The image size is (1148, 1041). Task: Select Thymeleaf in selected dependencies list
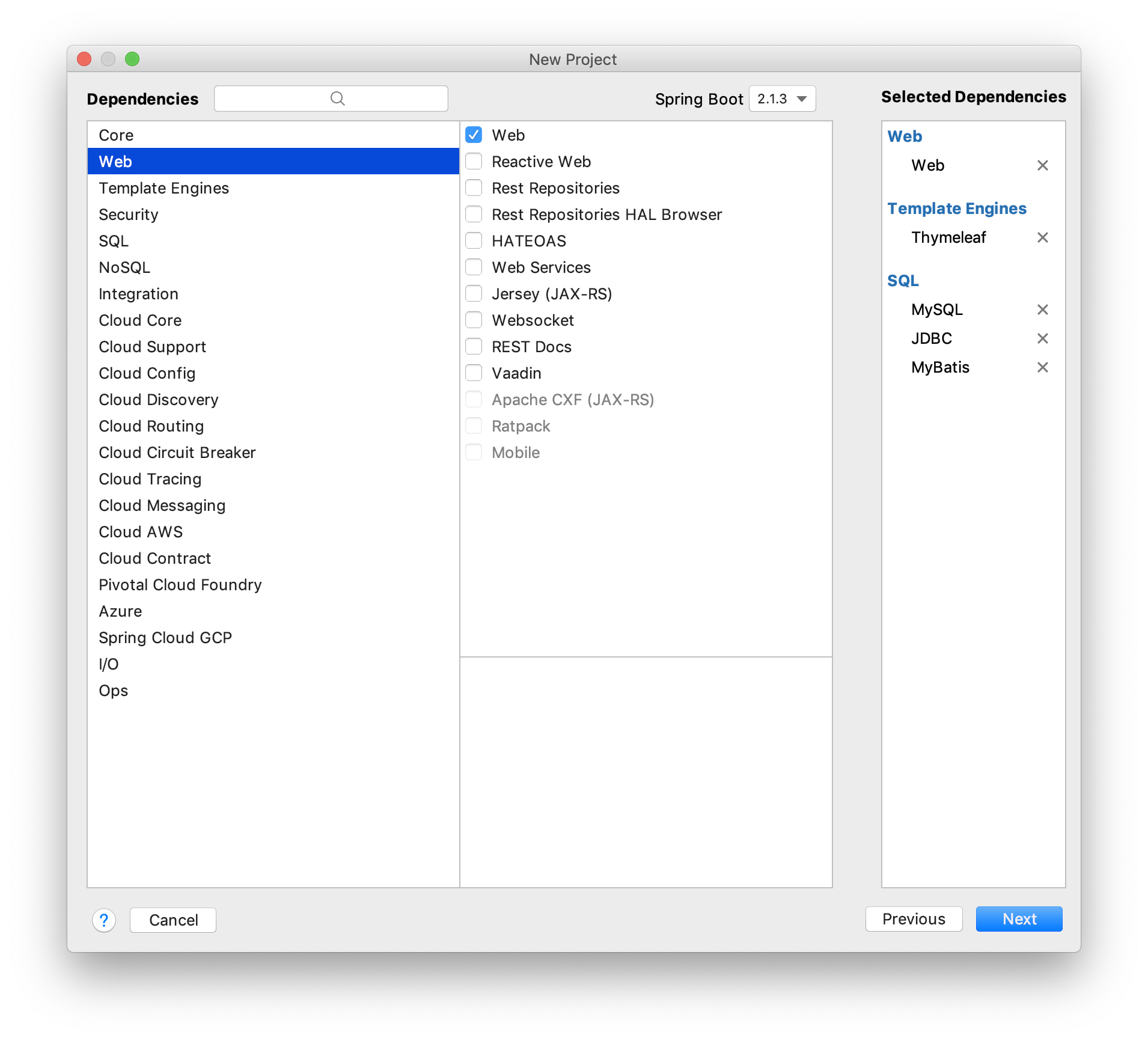(948, 237)
